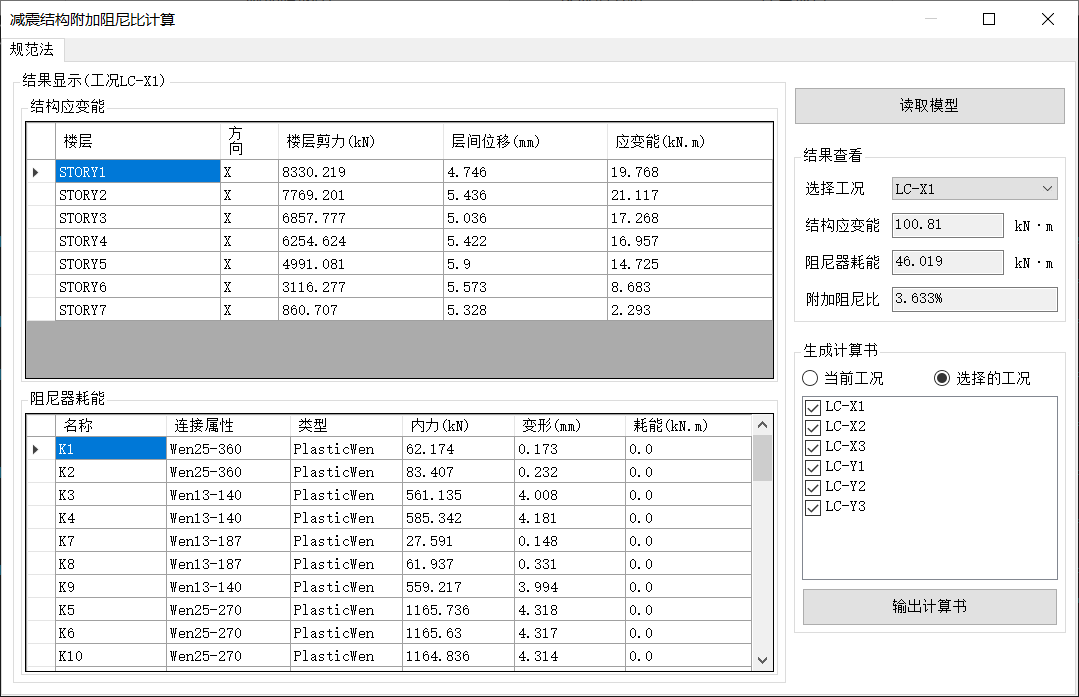The height and width of the screenshot is (697, 1079).
Task: Click the 输出计算书 button
Action: click(929, 607)
